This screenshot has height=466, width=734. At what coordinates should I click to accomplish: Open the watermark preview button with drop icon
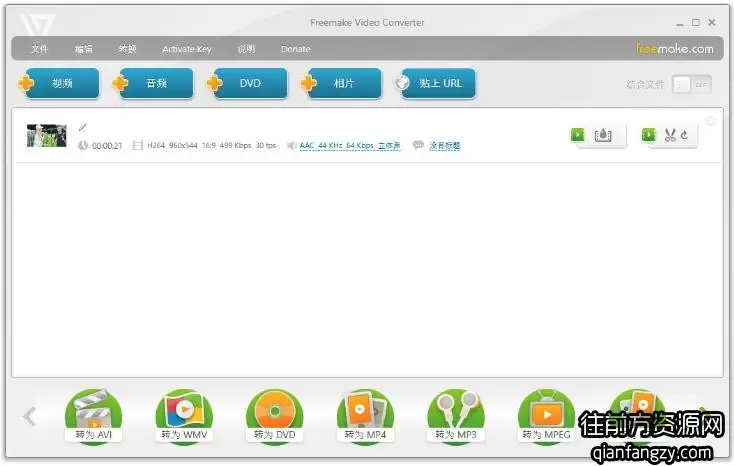(598, 135)
